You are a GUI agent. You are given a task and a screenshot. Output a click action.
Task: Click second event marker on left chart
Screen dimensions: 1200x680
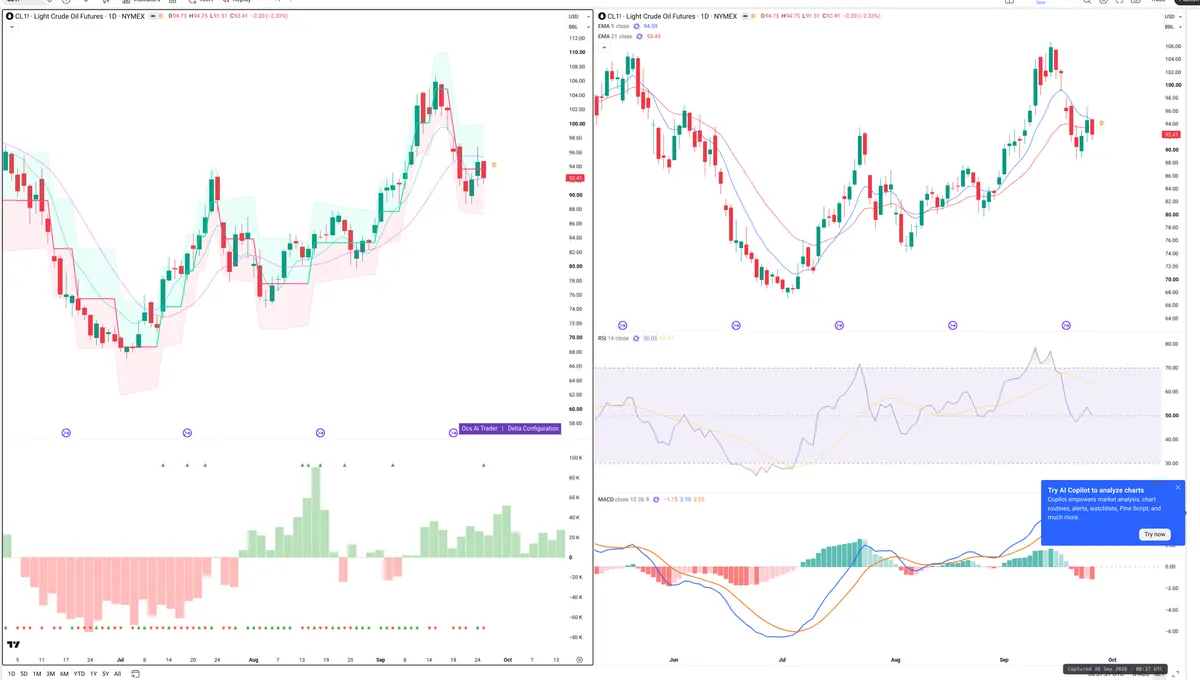(x=187, y=432)
